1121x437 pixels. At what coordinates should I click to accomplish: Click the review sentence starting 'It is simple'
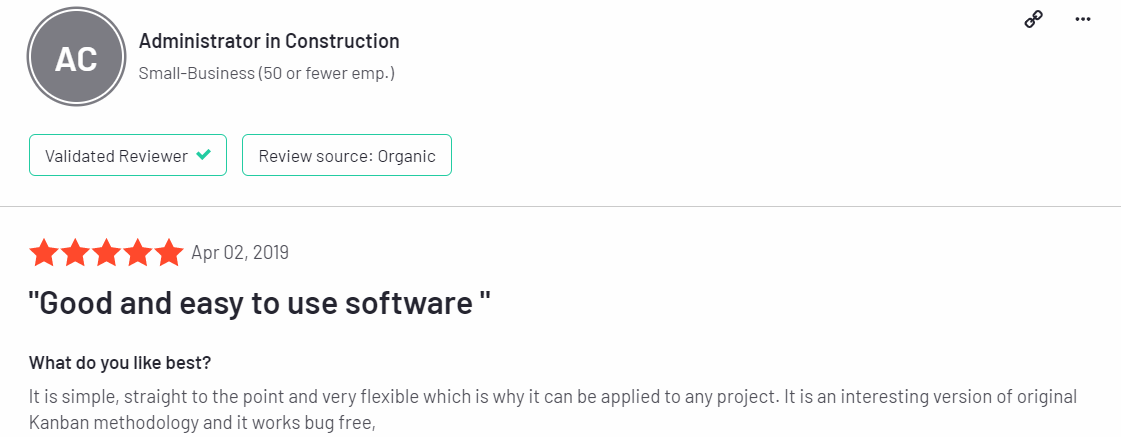[x=401, y=396]
